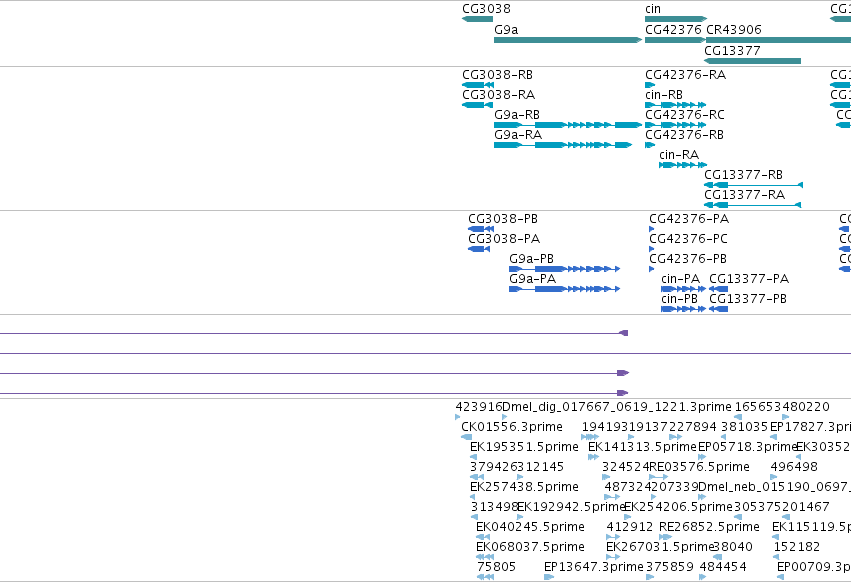Open EST RE26852.5prime
Viewport: 851px width, 582px height.
pos(665,537)
